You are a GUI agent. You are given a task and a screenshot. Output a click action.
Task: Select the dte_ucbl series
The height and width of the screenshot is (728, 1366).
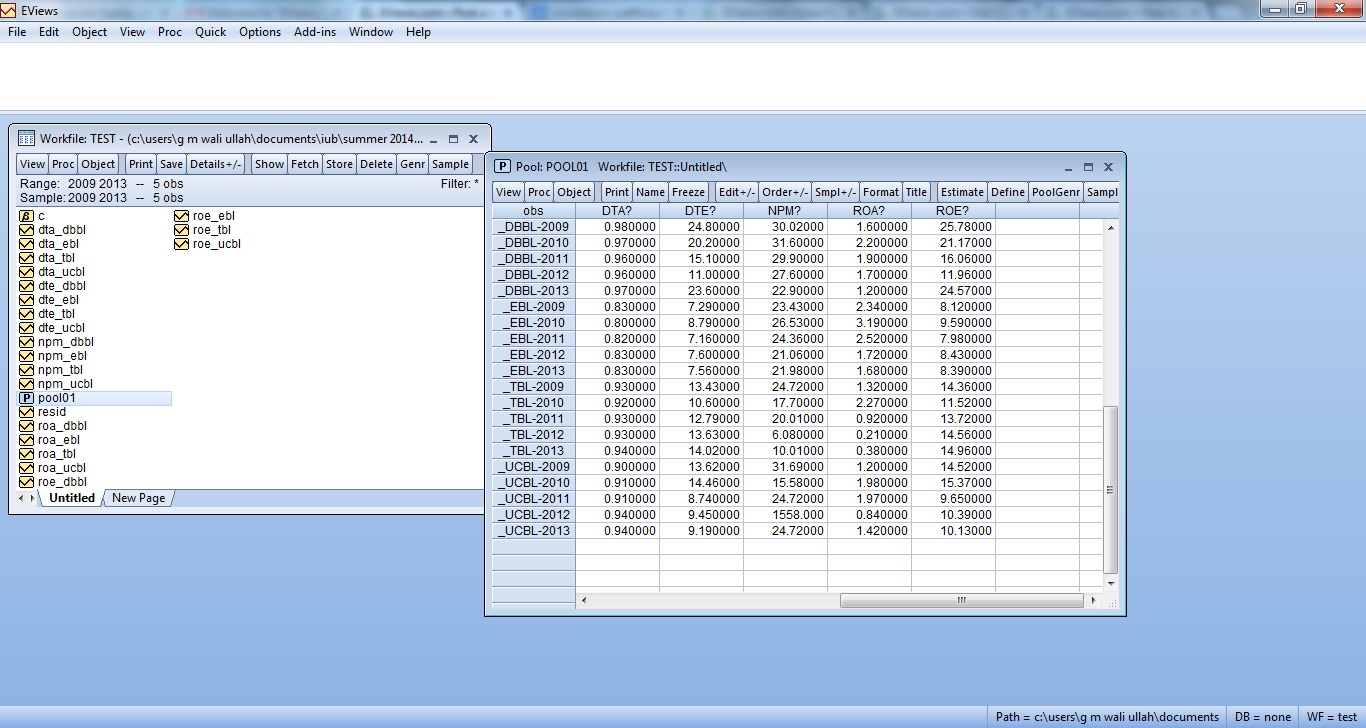61,328
